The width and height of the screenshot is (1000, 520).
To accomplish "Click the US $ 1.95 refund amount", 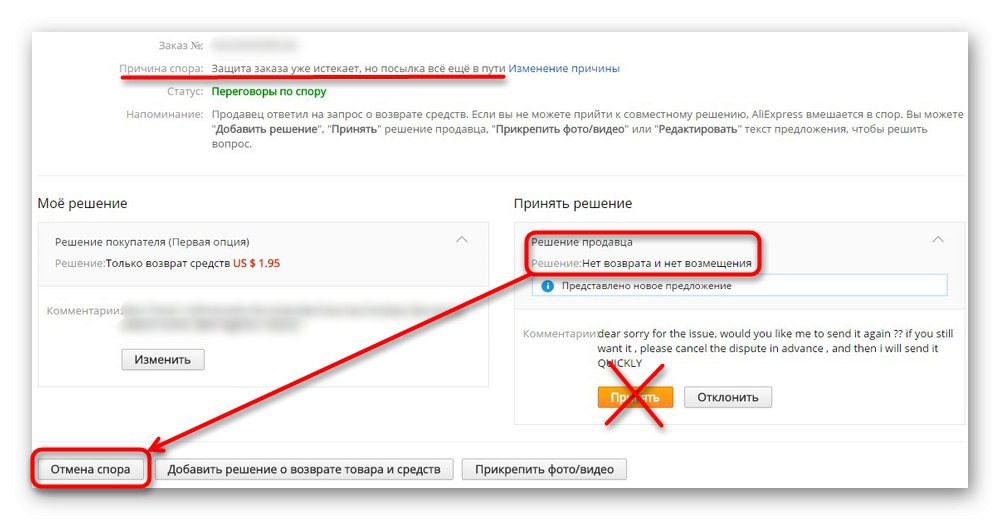I will pyautogui.click(x=256, y=263).
